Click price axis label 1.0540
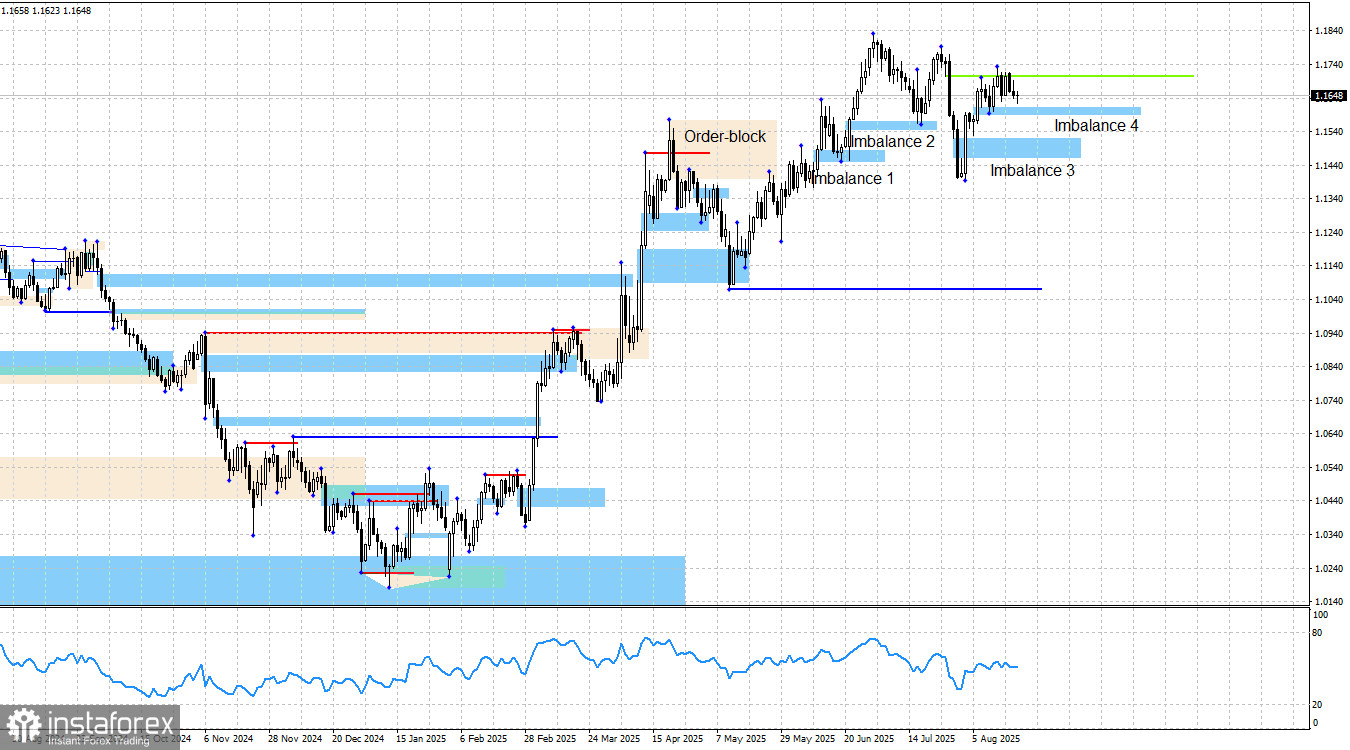The height and width of the screenshot is (750, 1350). pos(1328,468)
